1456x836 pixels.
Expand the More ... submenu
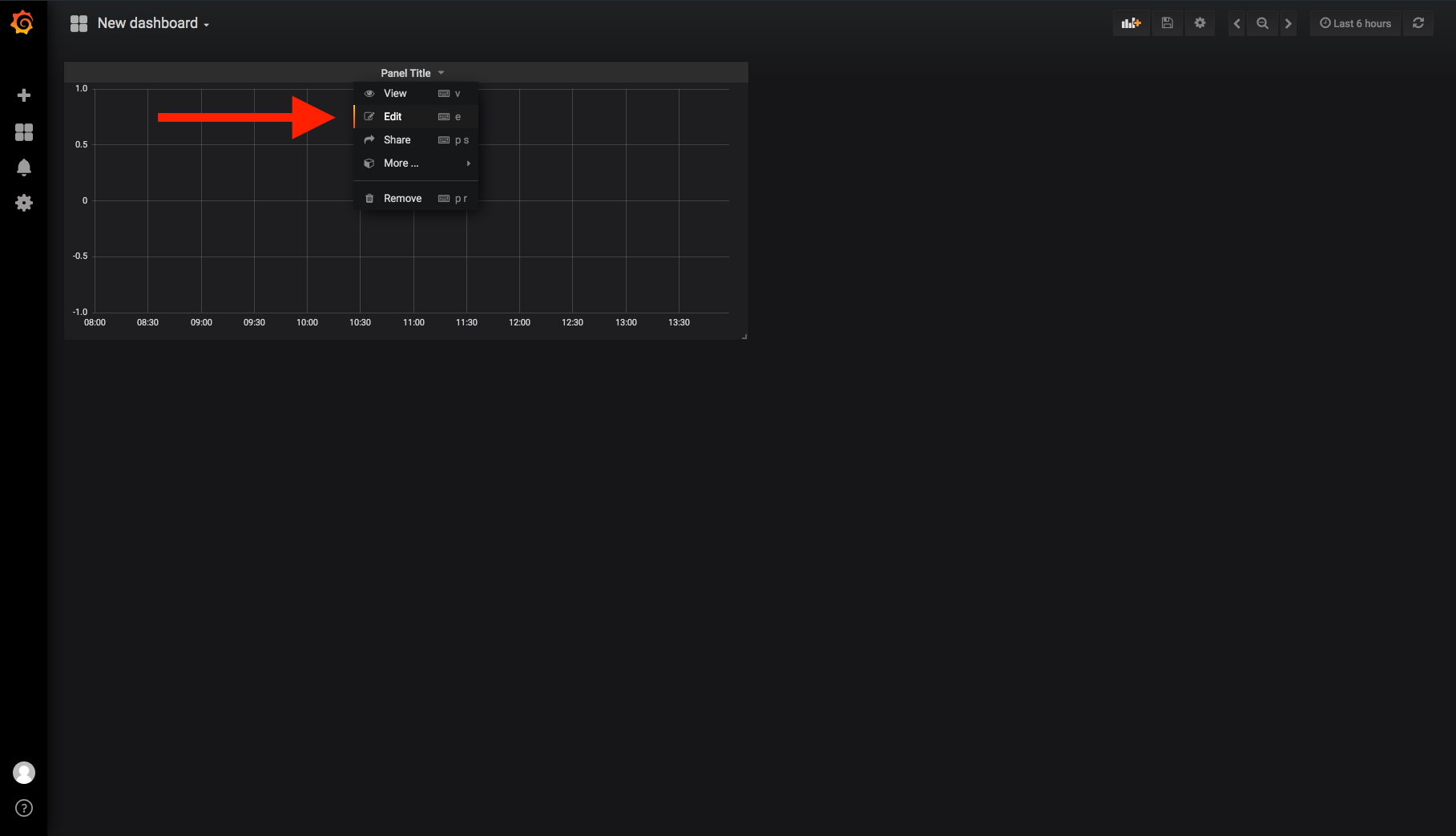416,164
